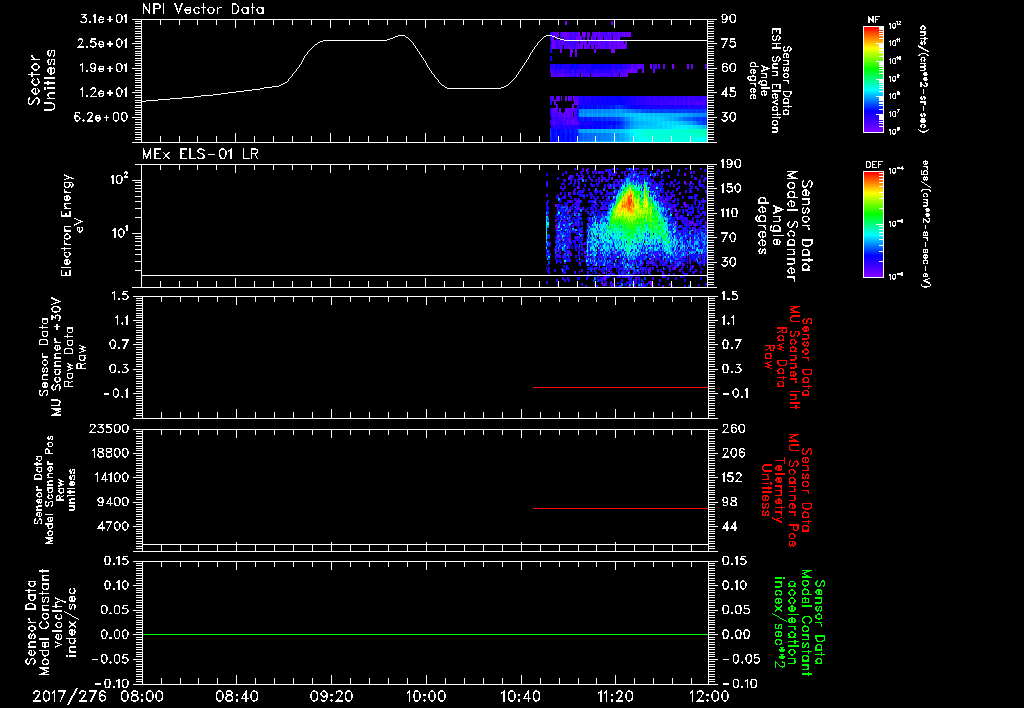The width and height of the screenshot is (1024, 708).
Task: Click the "12:00" time axis label
Action: [x=709, y=696]
